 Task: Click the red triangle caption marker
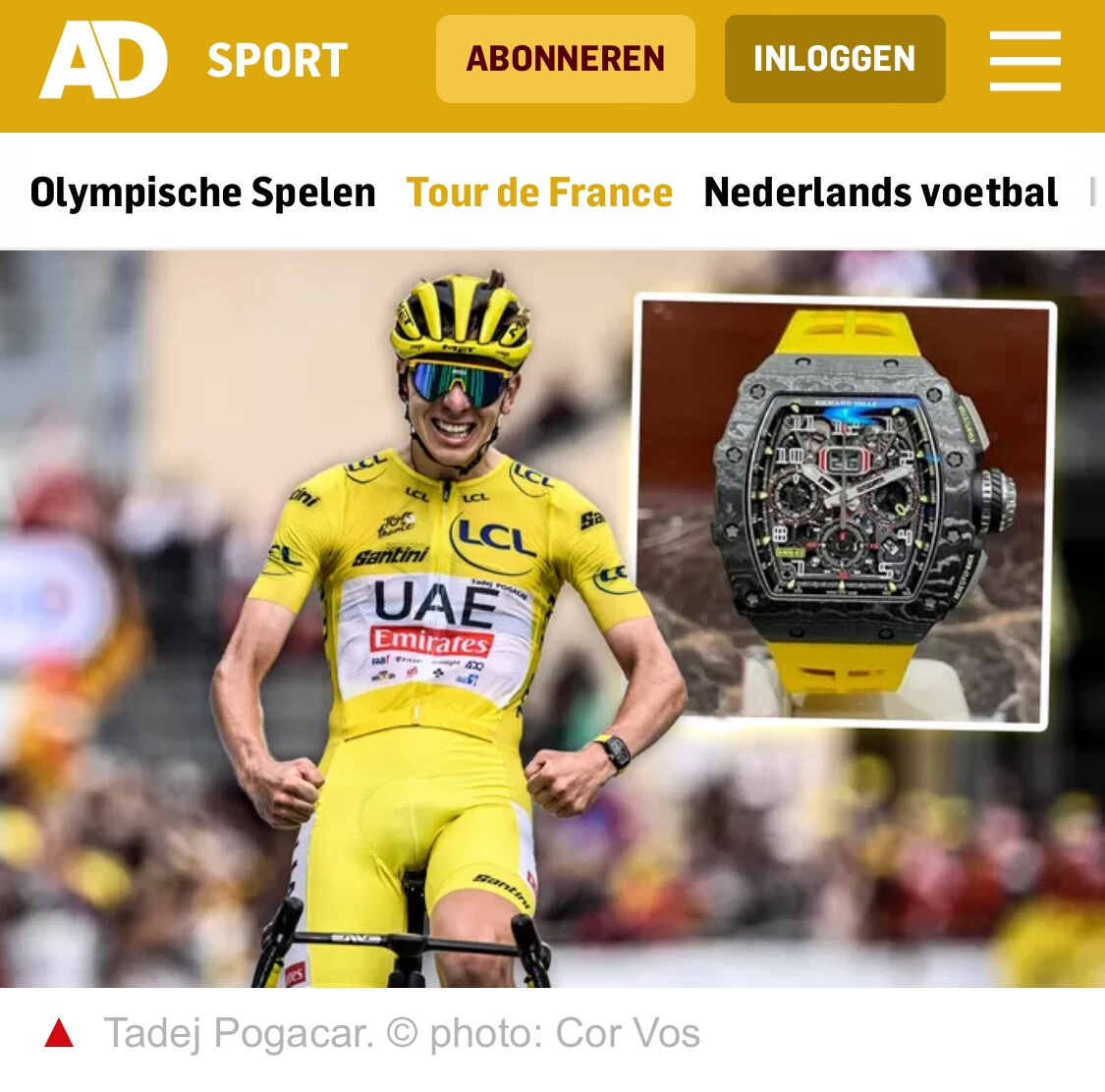[x=59, y=1033]
